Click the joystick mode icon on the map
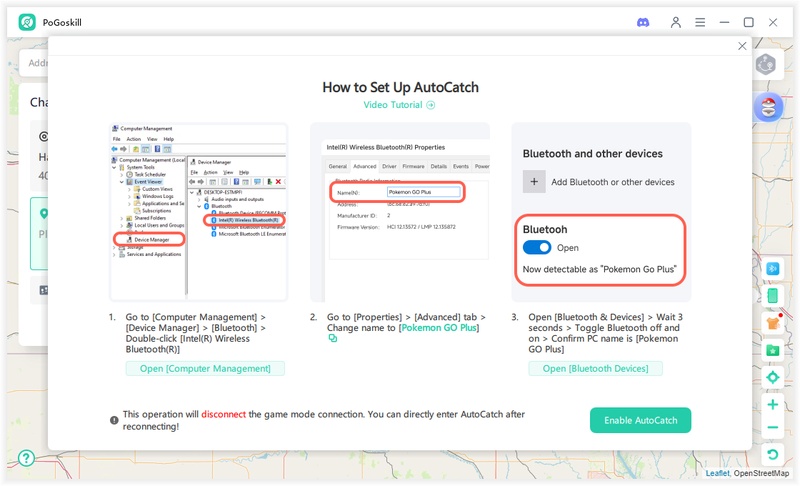 pyautogui.click(x=765, y=64)
